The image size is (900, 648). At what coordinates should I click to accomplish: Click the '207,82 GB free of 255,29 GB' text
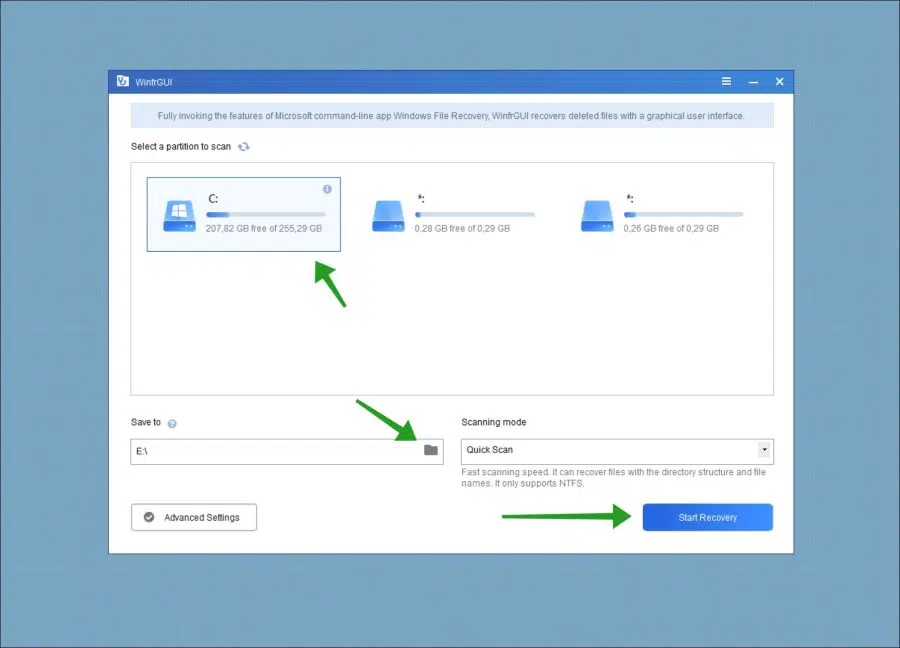tap(263, 228)
